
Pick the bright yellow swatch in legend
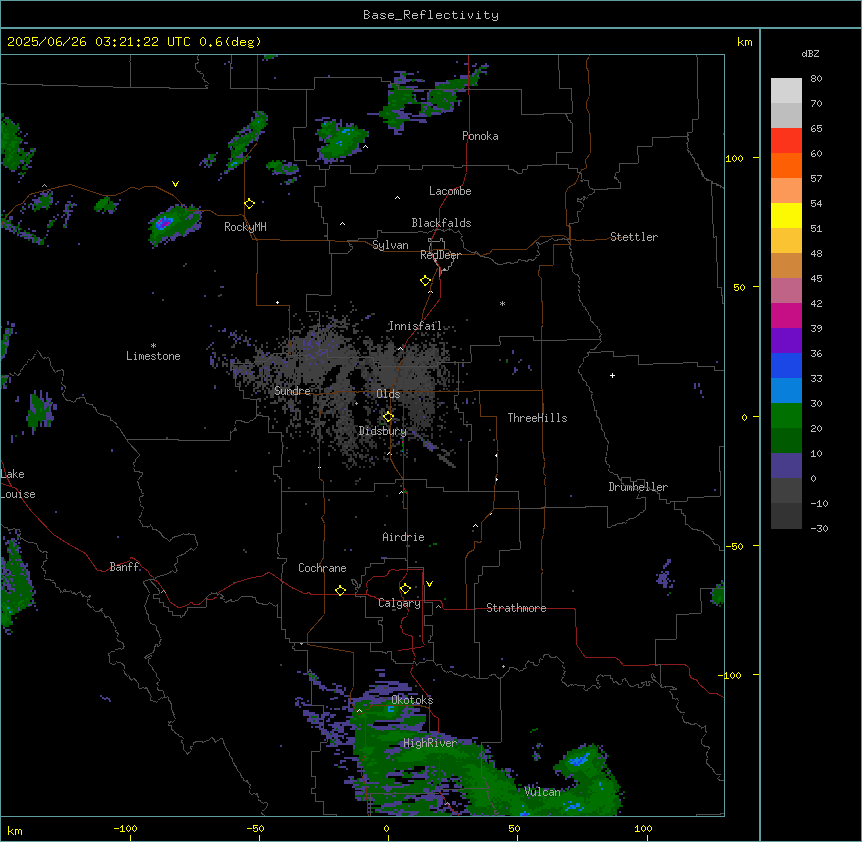786,215
